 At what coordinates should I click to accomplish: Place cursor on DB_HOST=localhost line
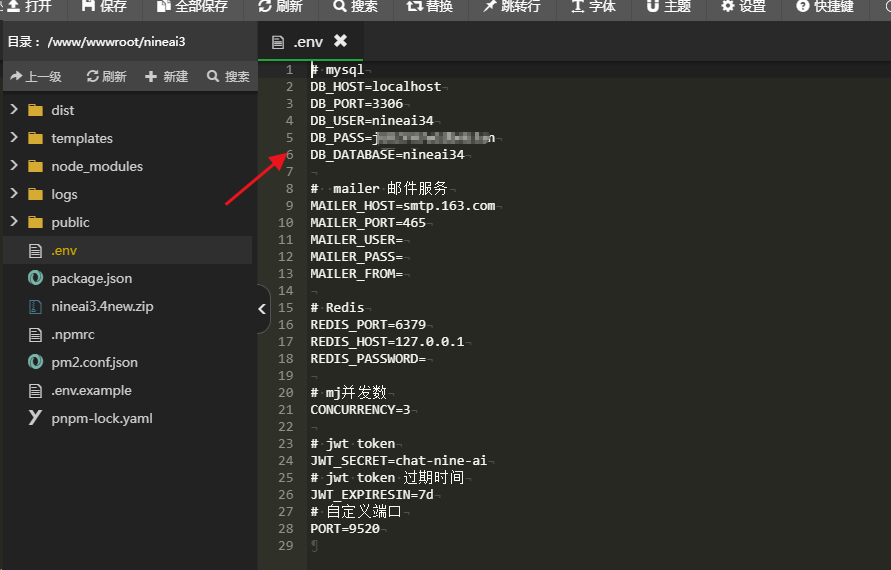coord(376,86)
